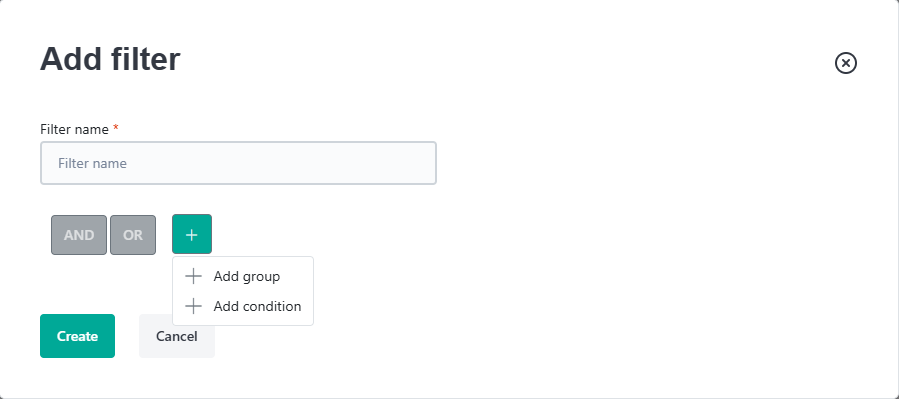Click the Filter name placeholder text in the box
The height and width of the screenshot is (399, 899).
tap(92, 163)
